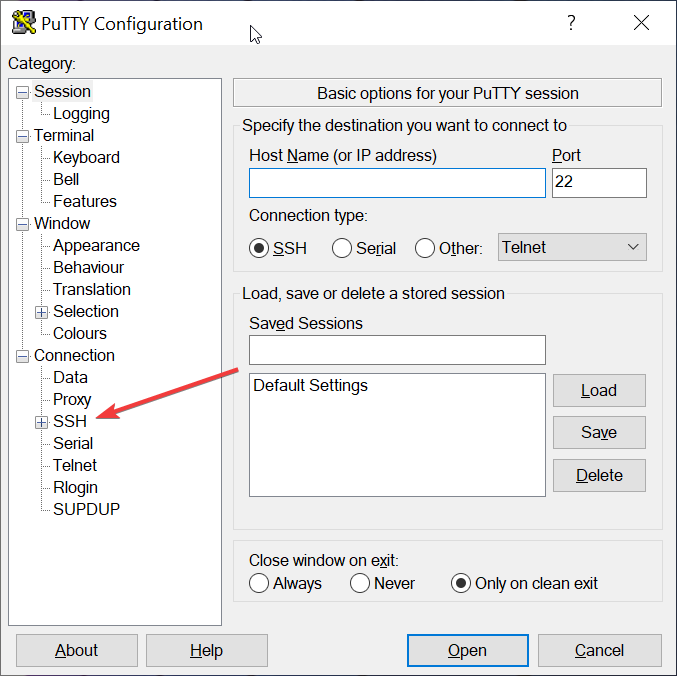Screen dimensions: 677x676
Task: Click Open to start the session
Action: pyautogui.click(x=468, y=651)
